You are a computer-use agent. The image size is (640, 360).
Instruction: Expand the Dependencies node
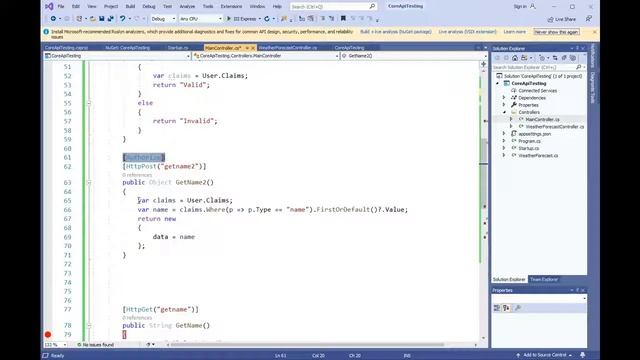point(504,98)
